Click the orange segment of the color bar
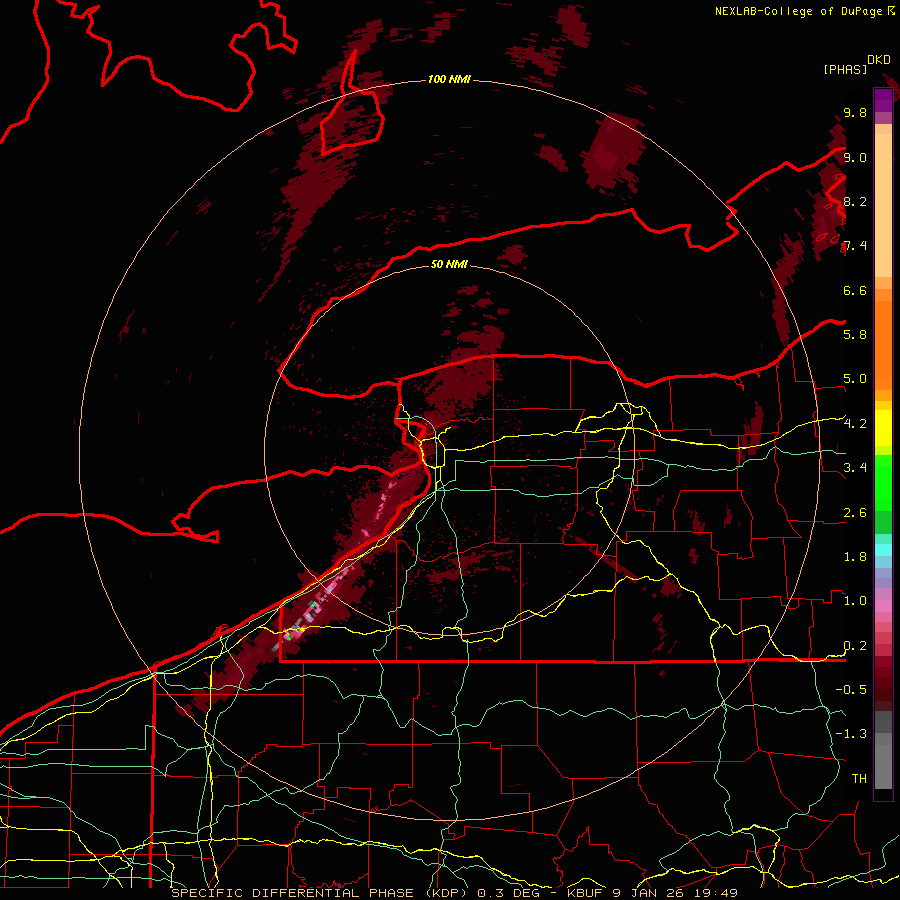Image resolution: width=900 pixels, height=900 pixels. click(883, 344)
